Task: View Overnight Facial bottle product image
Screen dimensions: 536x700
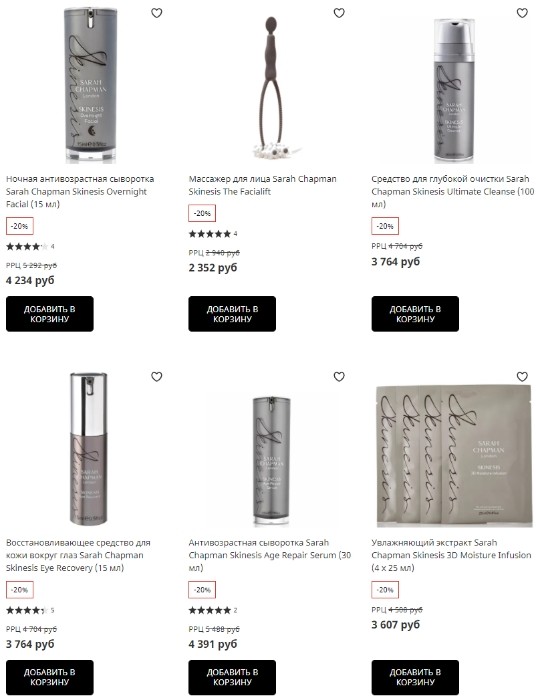Action: pyautogui.click(x=90, y=85)
